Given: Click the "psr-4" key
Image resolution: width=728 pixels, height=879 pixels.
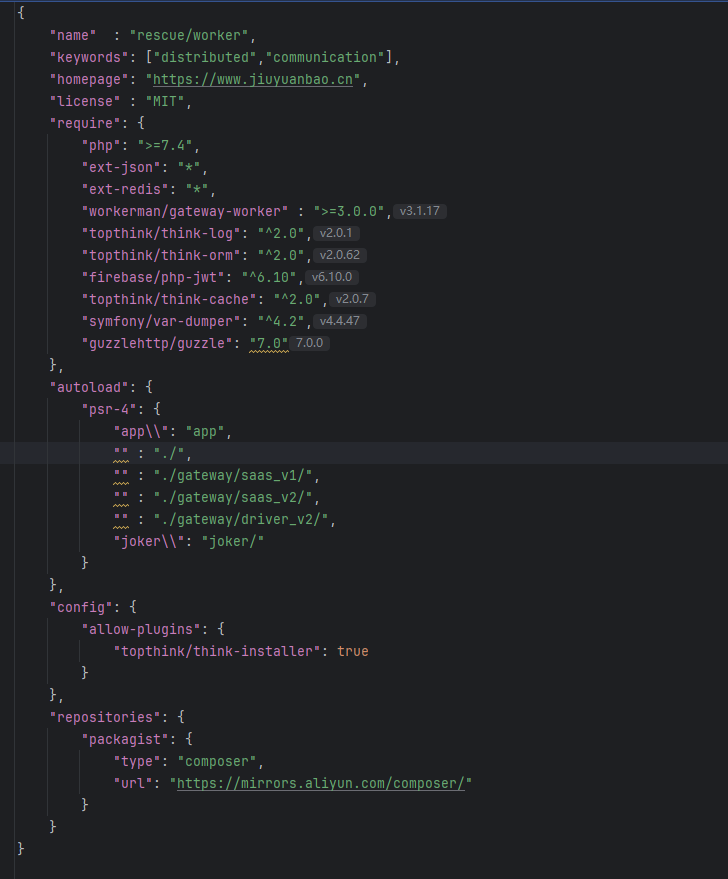Looking at the screenshot, I should (109, 409).
